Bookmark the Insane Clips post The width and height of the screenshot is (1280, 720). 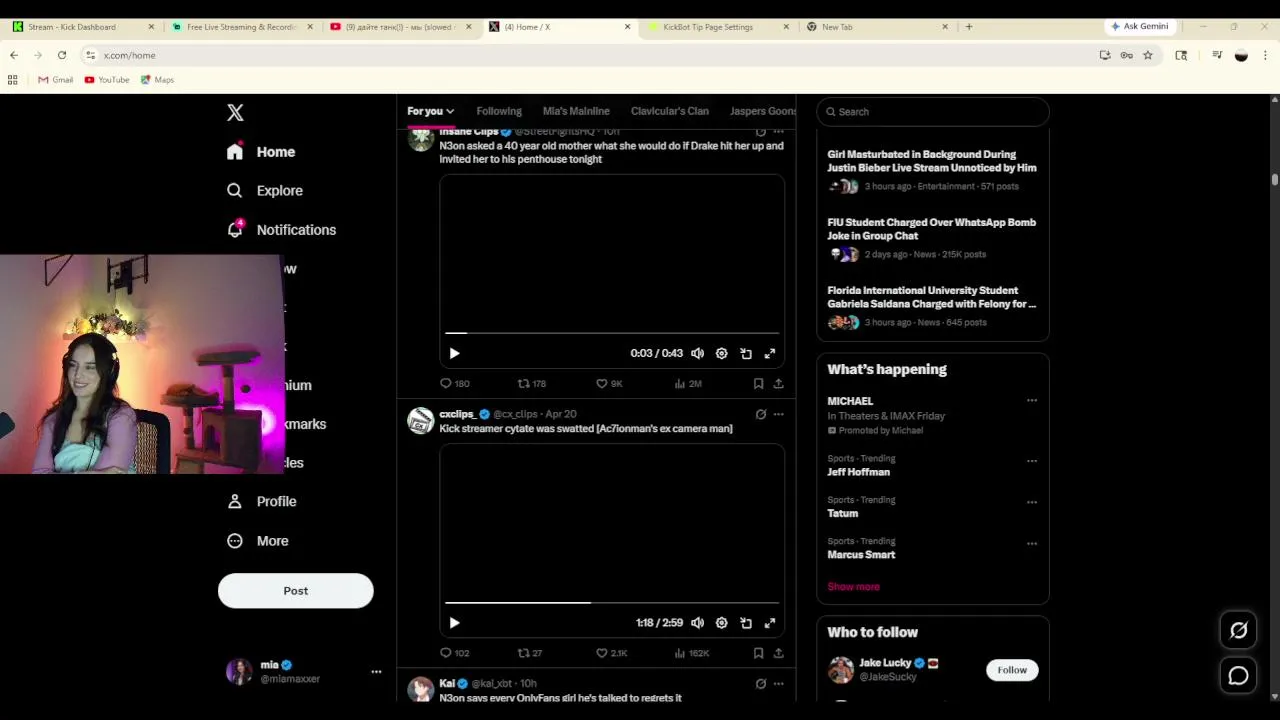coord(758,383)
